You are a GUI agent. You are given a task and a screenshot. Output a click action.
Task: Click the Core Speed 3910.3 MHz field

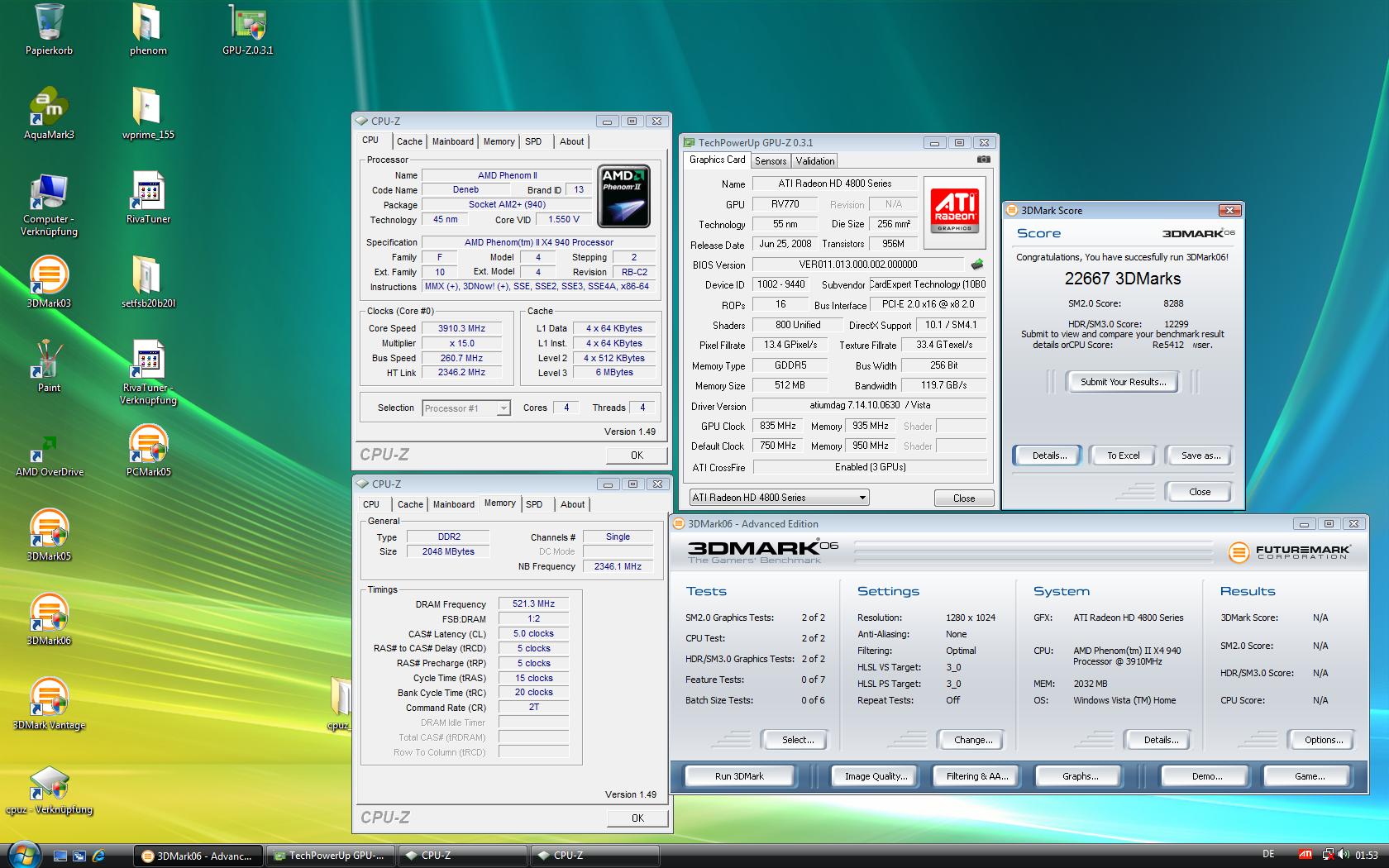click(x=462, y=328)
